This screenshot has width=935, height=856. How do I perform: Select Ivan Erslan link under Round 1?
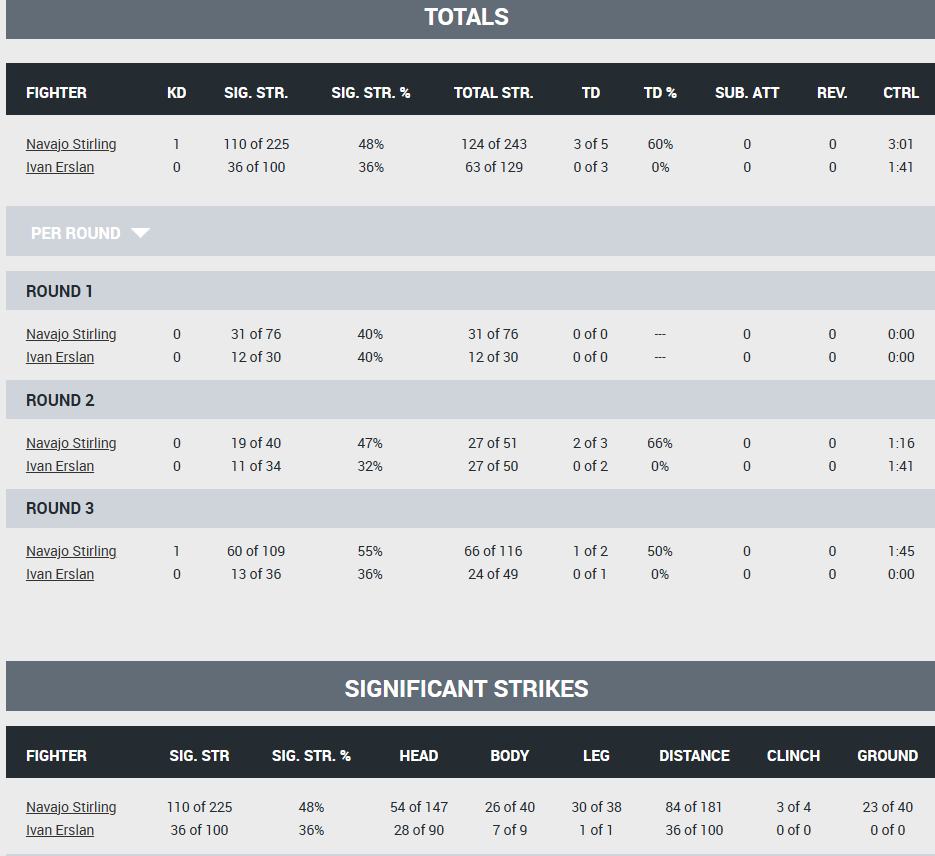pos(60,358)
